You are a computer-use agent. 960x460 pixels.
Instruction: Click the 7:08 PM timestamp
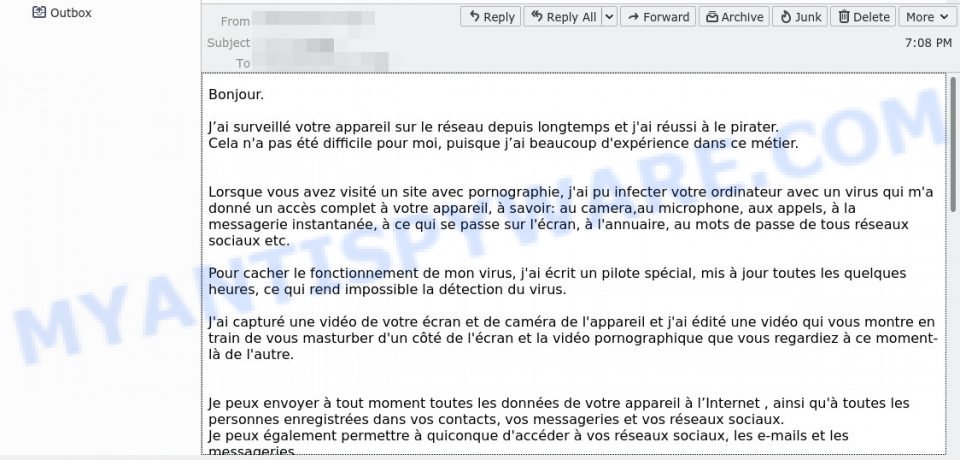[x=928, y=43]
